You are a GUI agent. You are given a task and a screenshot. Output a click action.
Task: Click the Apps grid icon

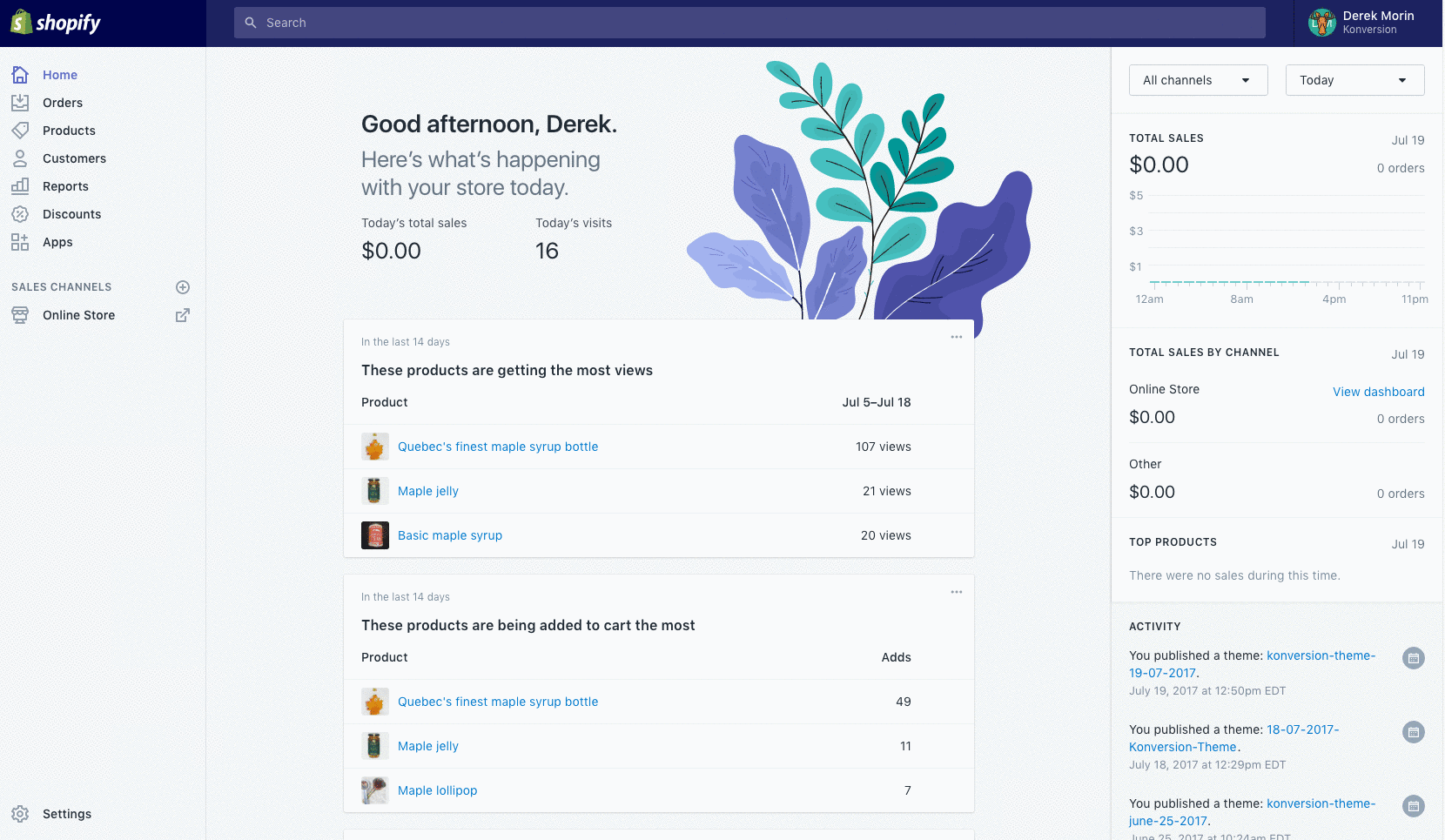click(20, 242)
